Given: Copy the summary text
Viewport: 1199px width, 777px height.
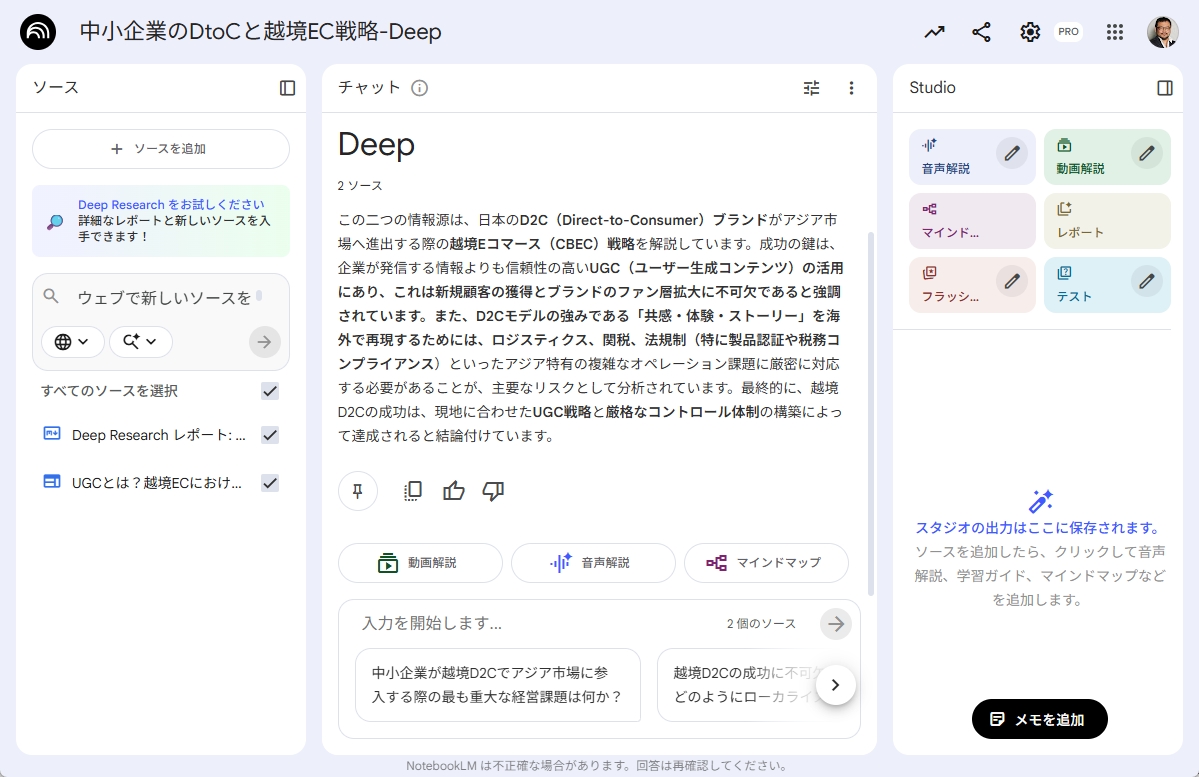Looking at the screenshot, I should (411, 491).
